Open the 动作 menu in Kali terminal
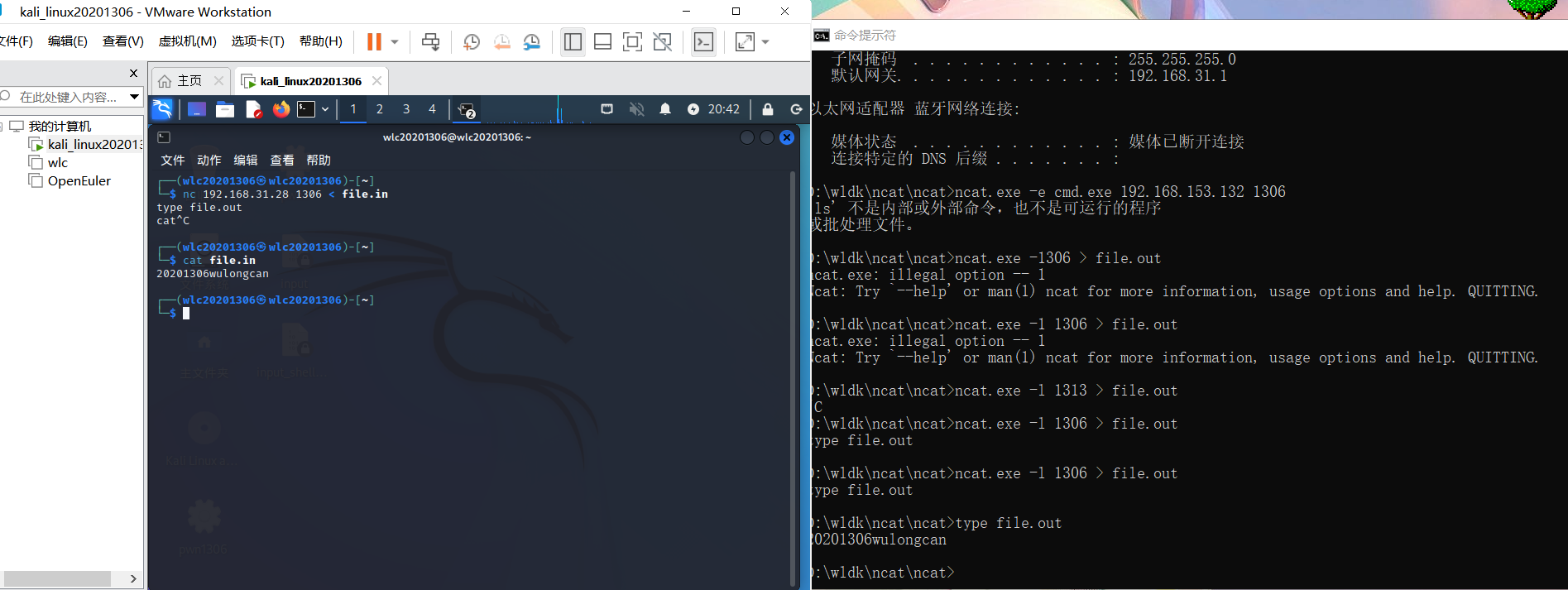Screen dimensions: 1568x590 tap(209, 161)
